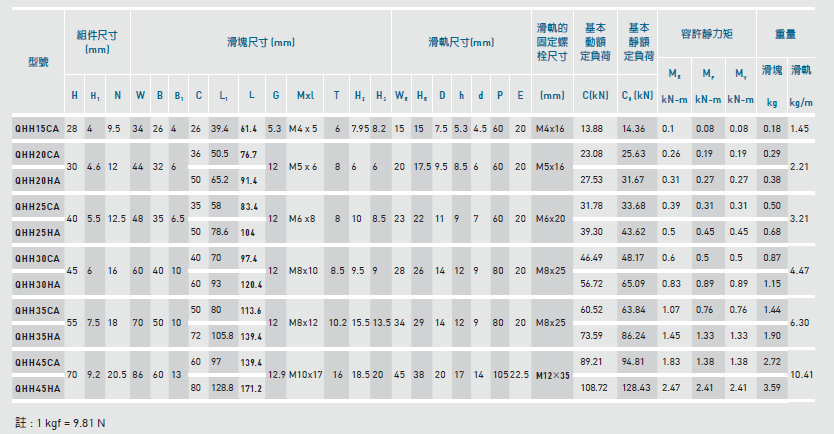Select the QHH45CA model name

37,363
